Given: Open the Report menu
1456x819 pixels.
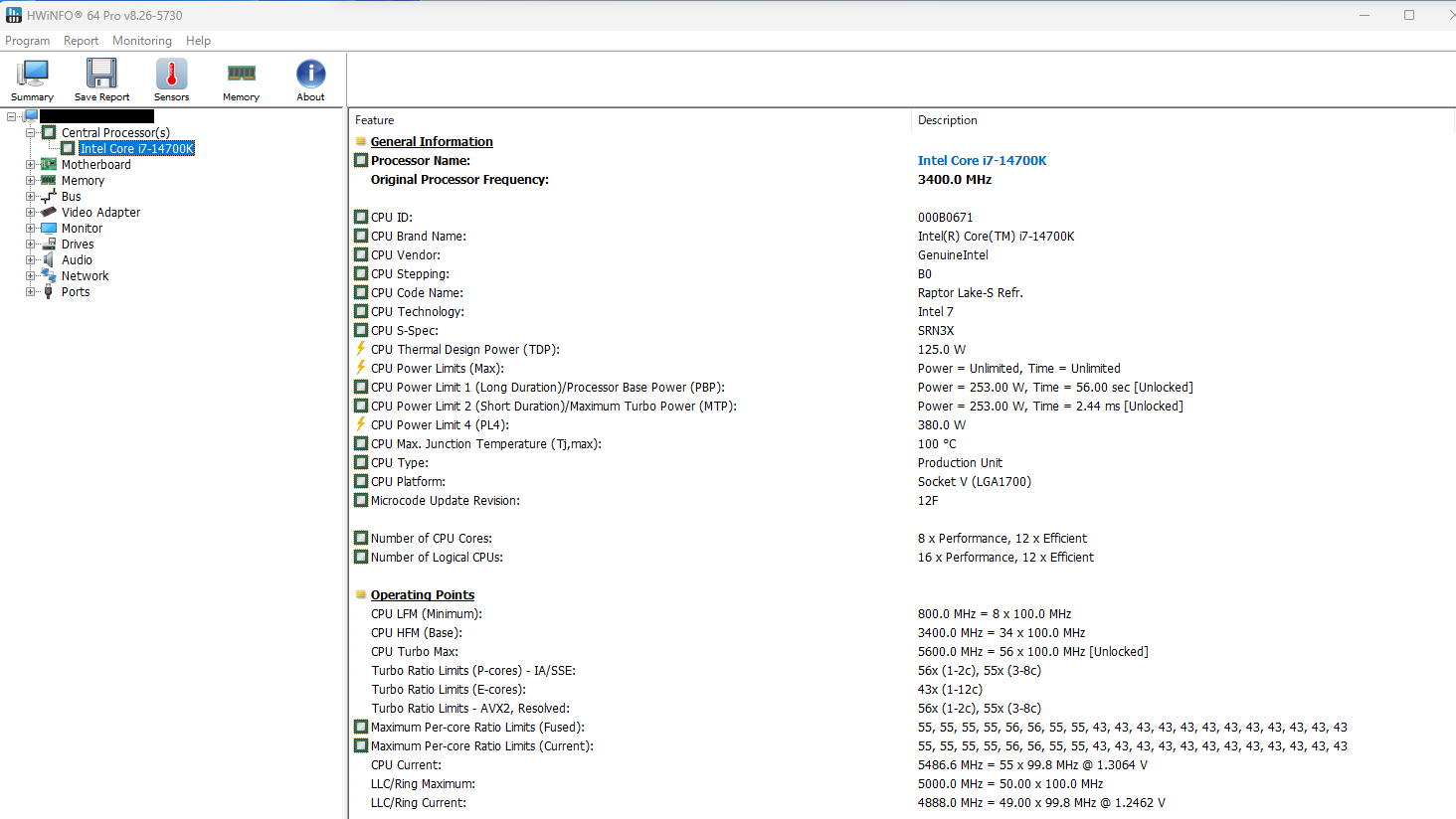Looking at the screenshot, I should 81,41.
